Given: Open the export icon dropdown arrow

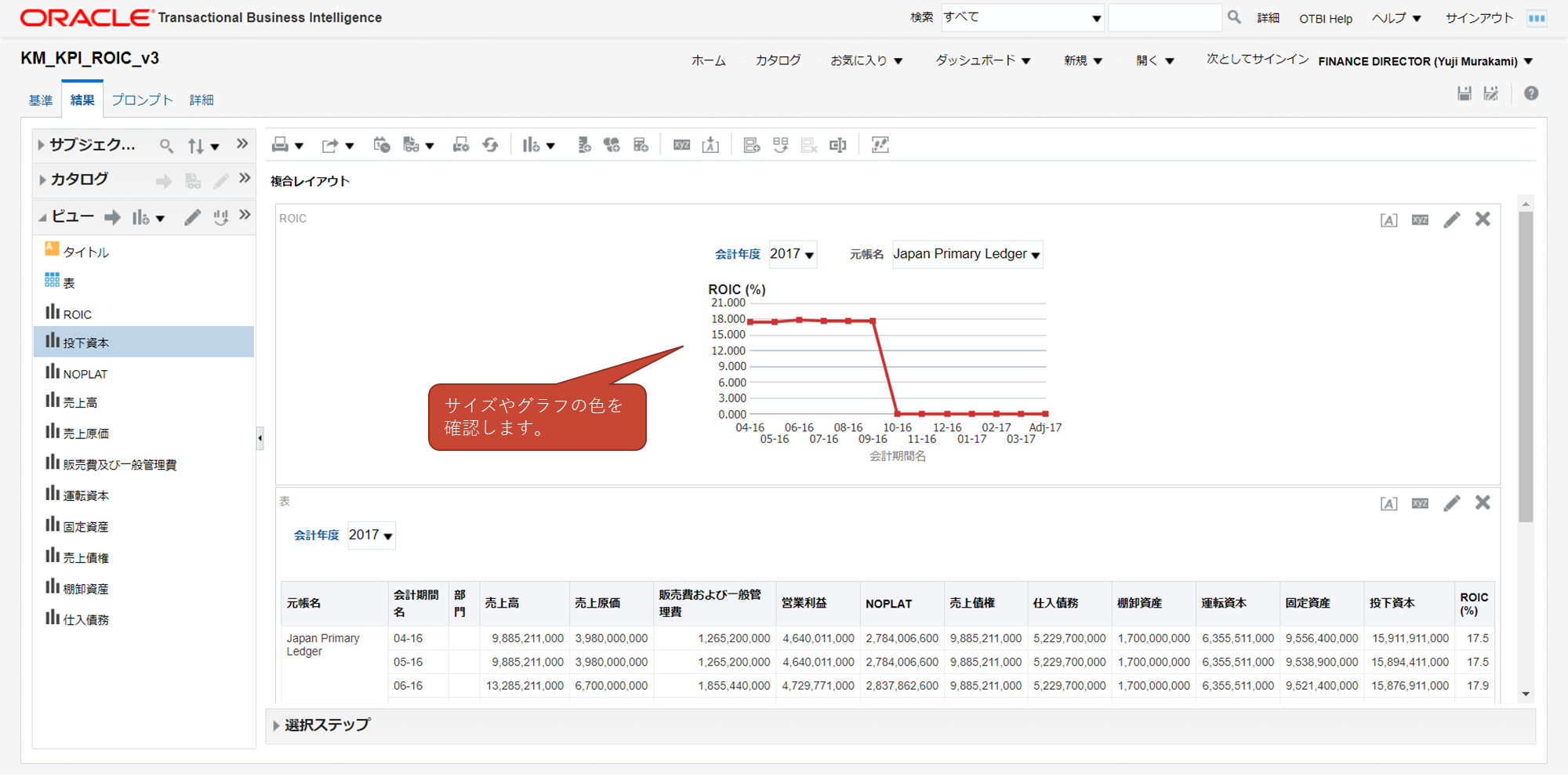Looking at the screenshot, I should [350, 146].
